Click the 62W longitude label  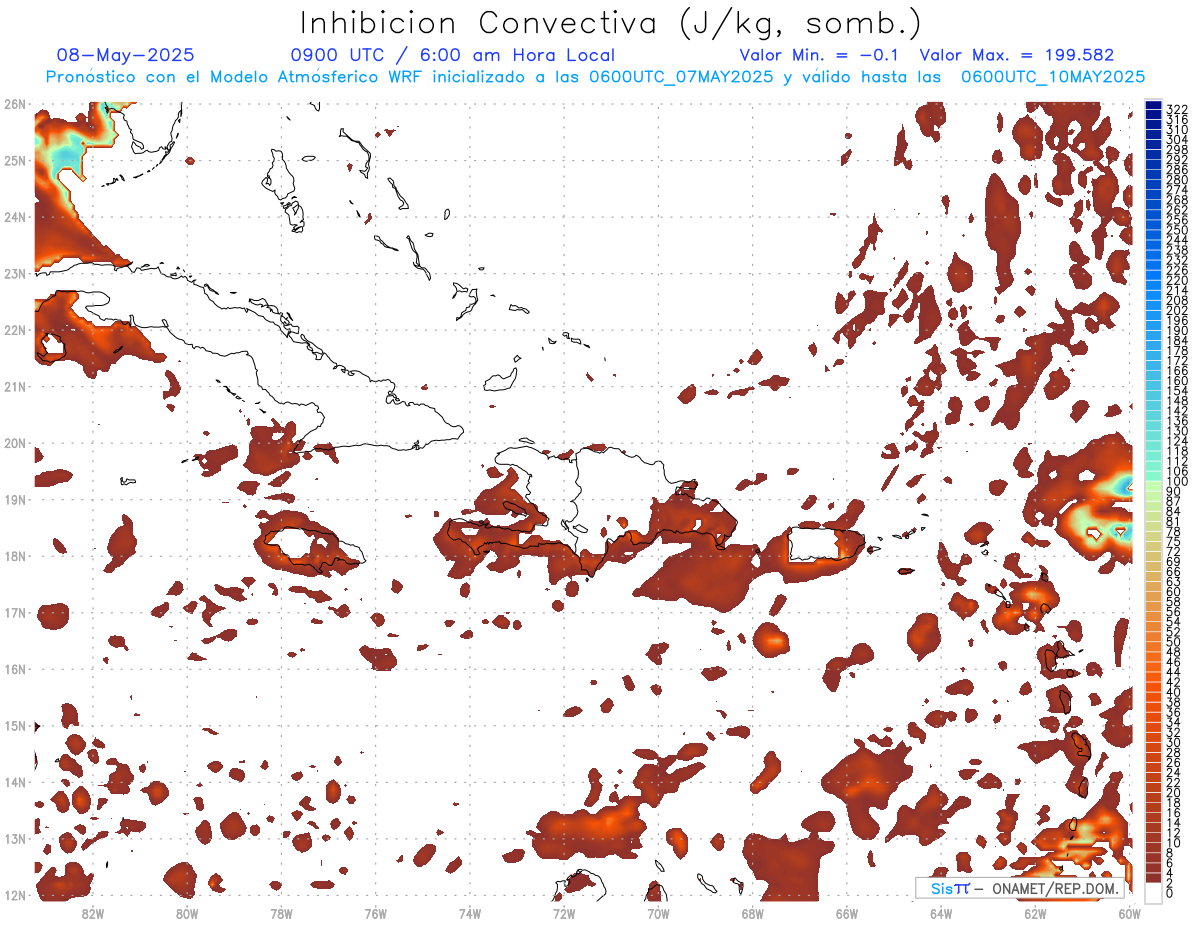tap(1035, 913)
